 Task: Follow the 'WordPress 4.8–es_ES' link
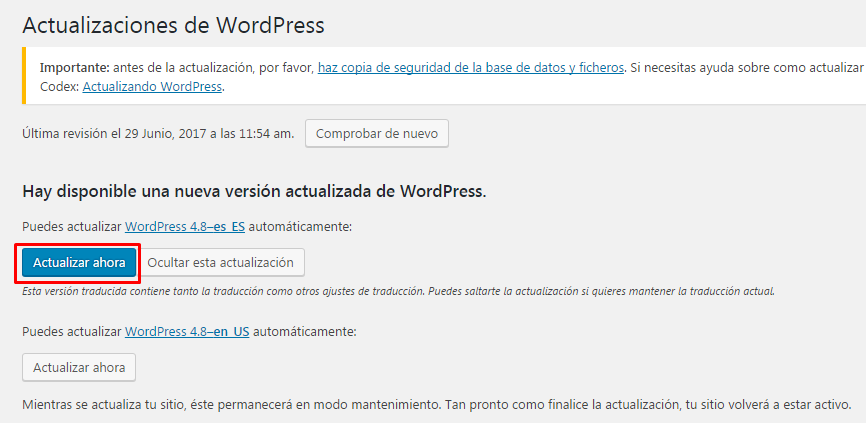[x=185, y=226]
